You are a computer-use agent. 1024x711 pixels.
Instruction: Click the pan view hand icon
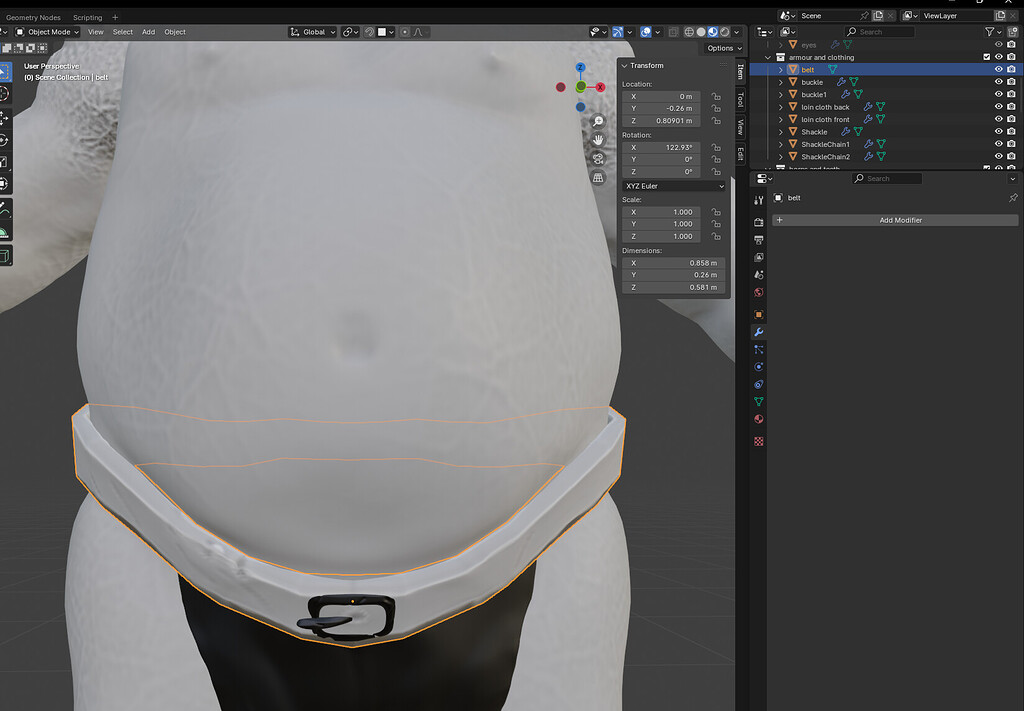(598, 139)
